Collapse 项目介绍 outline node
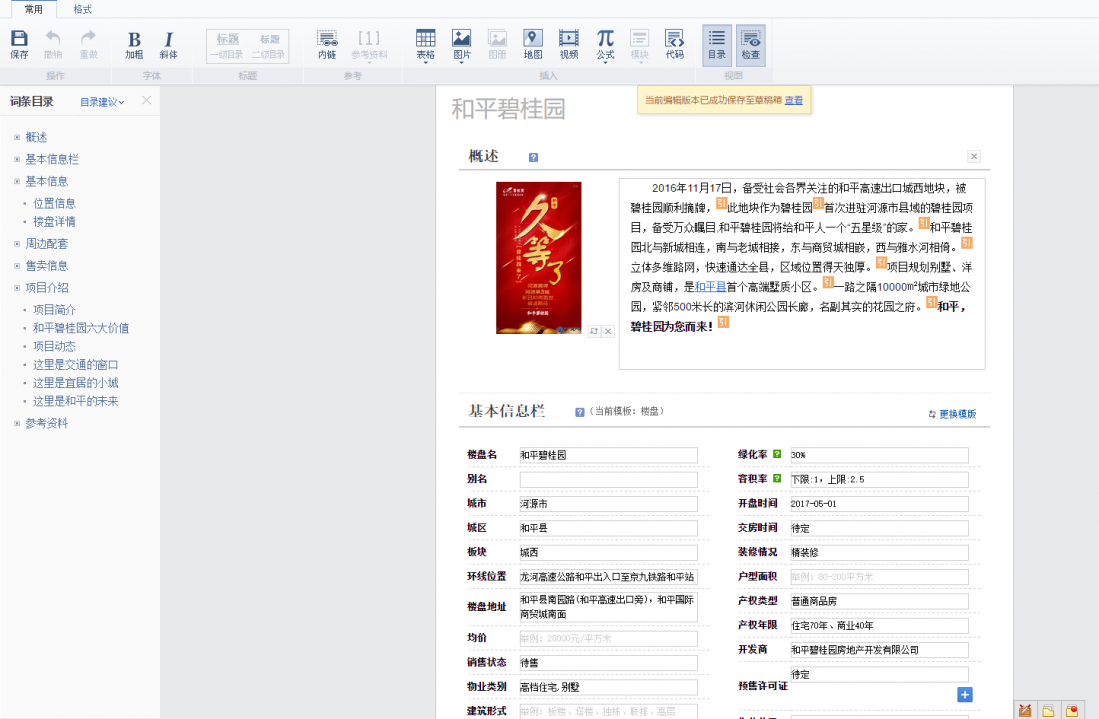 (x=17, y=287)
